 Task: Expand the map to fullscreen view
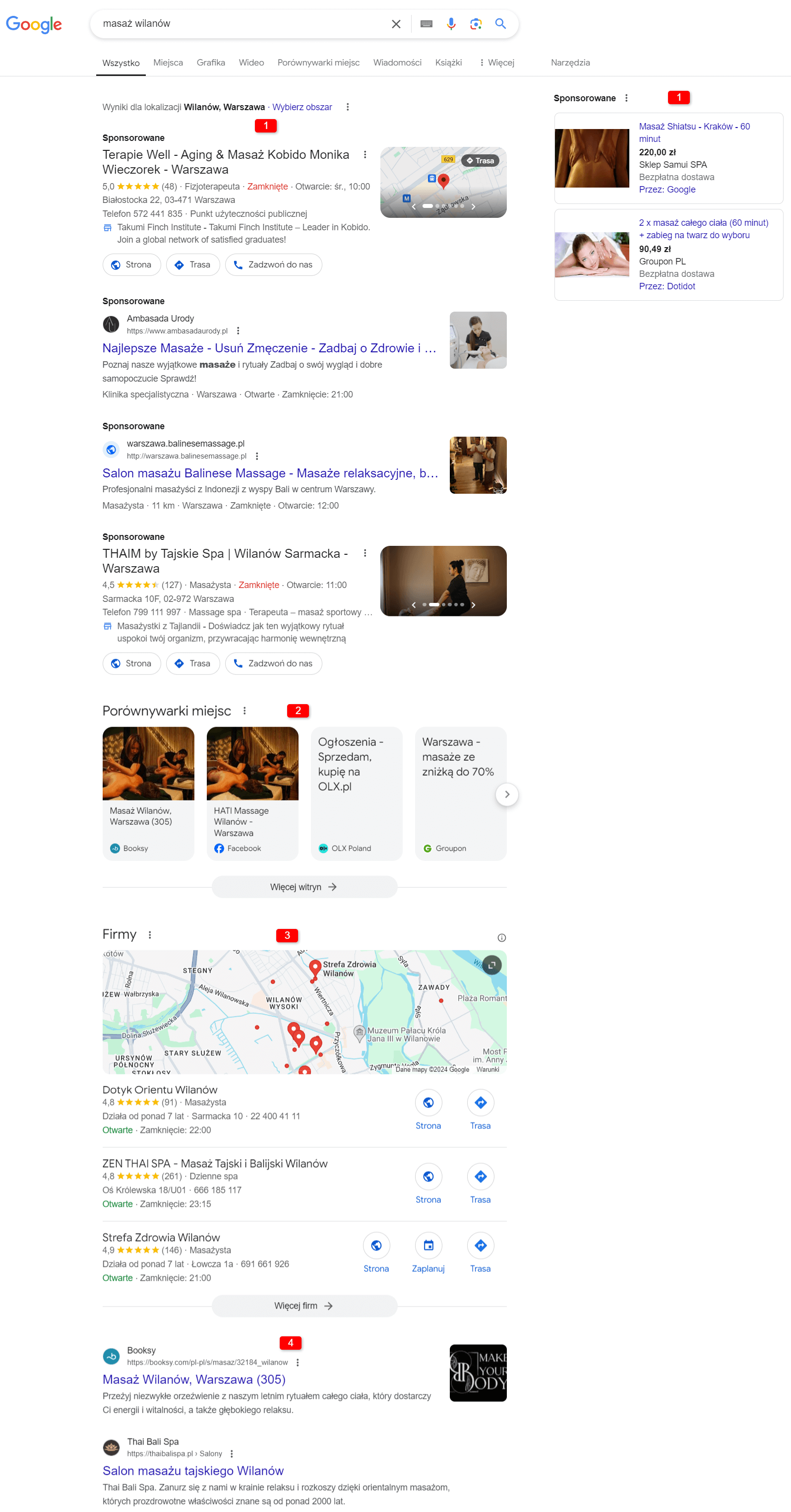[x=492, y=965]
